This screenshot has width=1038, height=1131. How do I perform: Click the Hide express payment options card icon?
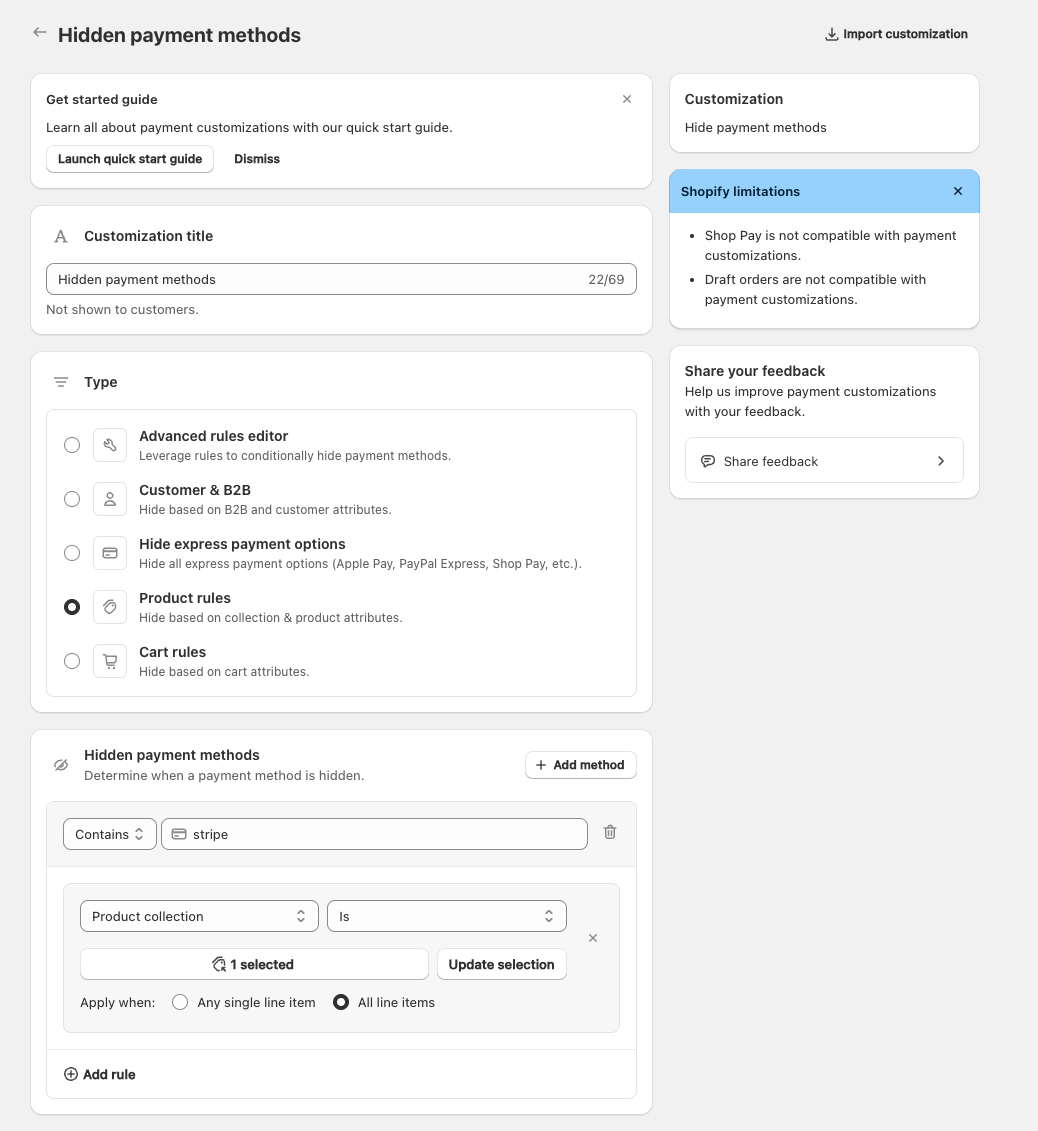110,553
